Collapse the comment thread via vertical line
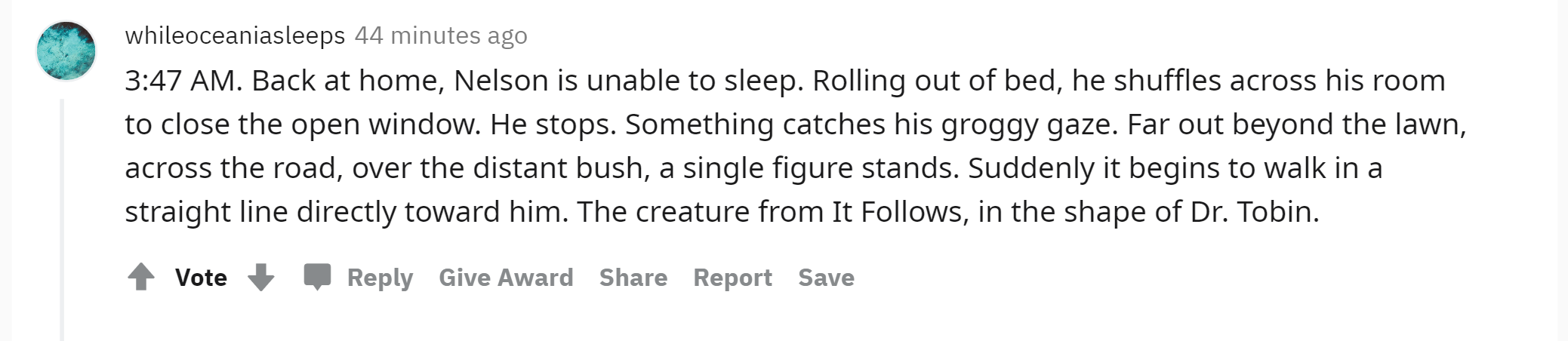Screen dimensions: 1568x341 coord(62,219)
